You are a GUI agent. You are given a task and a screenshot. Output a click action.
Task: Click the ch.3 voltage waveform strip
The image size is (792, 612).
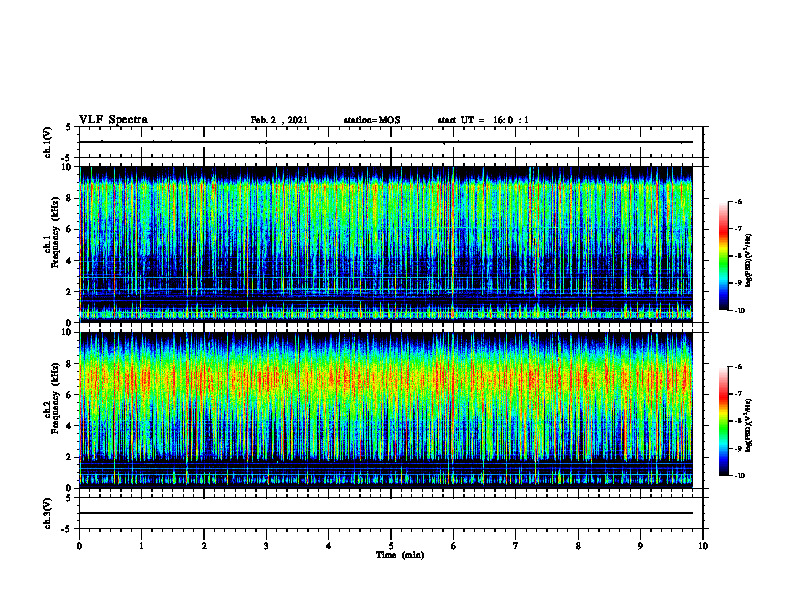tap(386, 513)
